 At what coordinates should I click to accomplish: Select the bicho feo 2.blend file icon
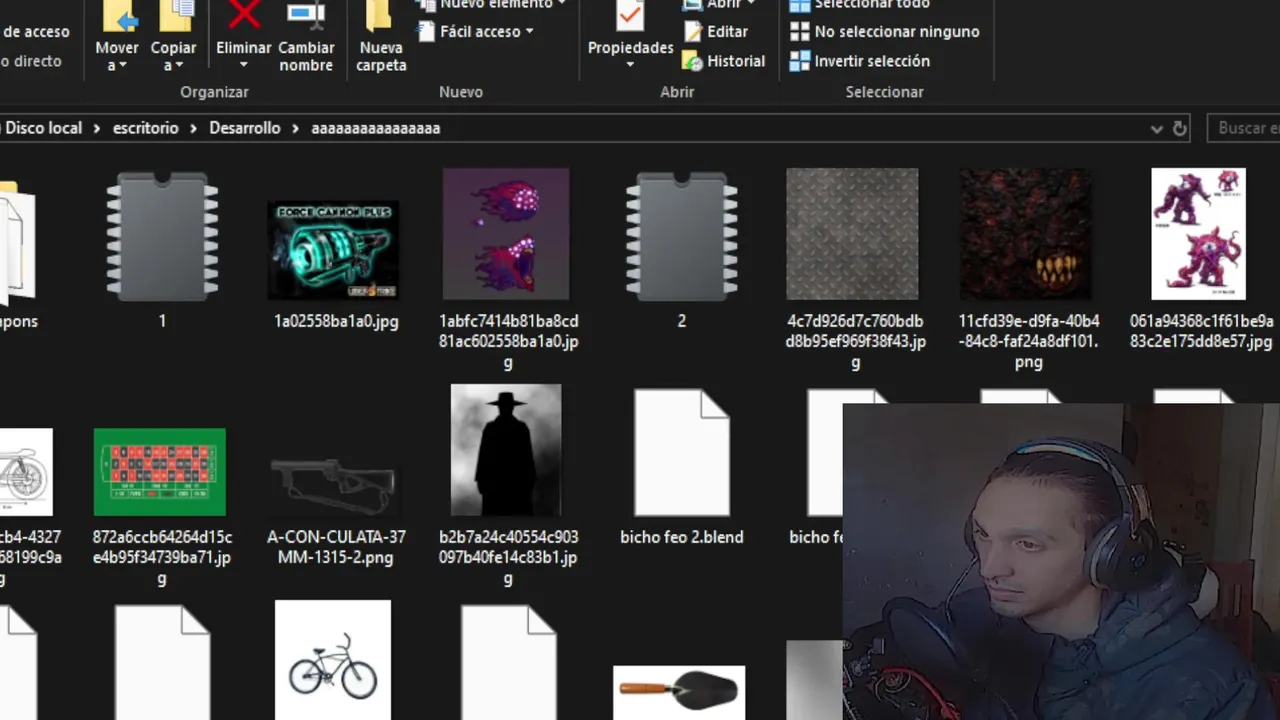click(x=682, y=452)
